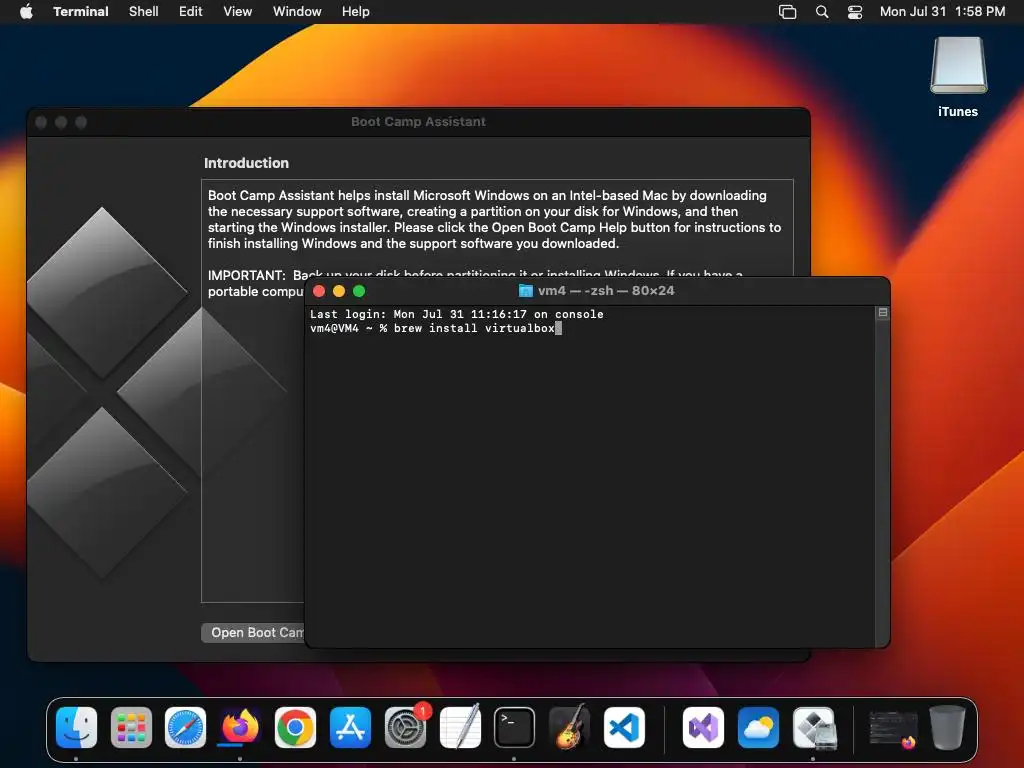
Task: Zoom the Terminal window with green button
Action: point(359,291)
